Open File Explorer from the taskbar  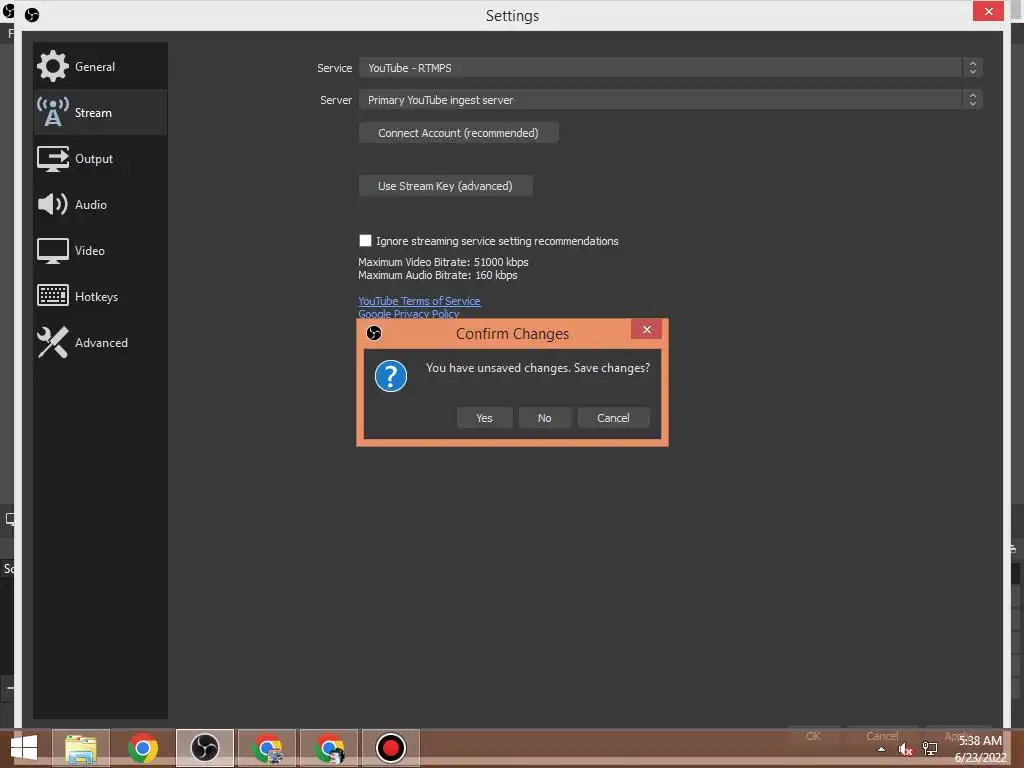point(80,748)
